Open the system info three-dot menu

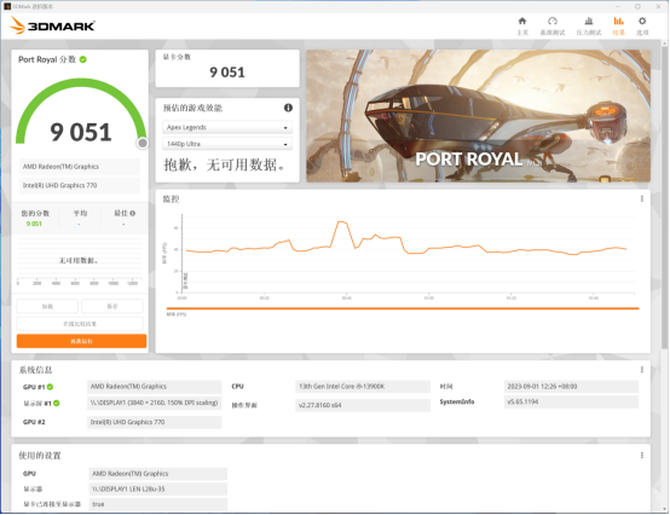tap(642, 370)
